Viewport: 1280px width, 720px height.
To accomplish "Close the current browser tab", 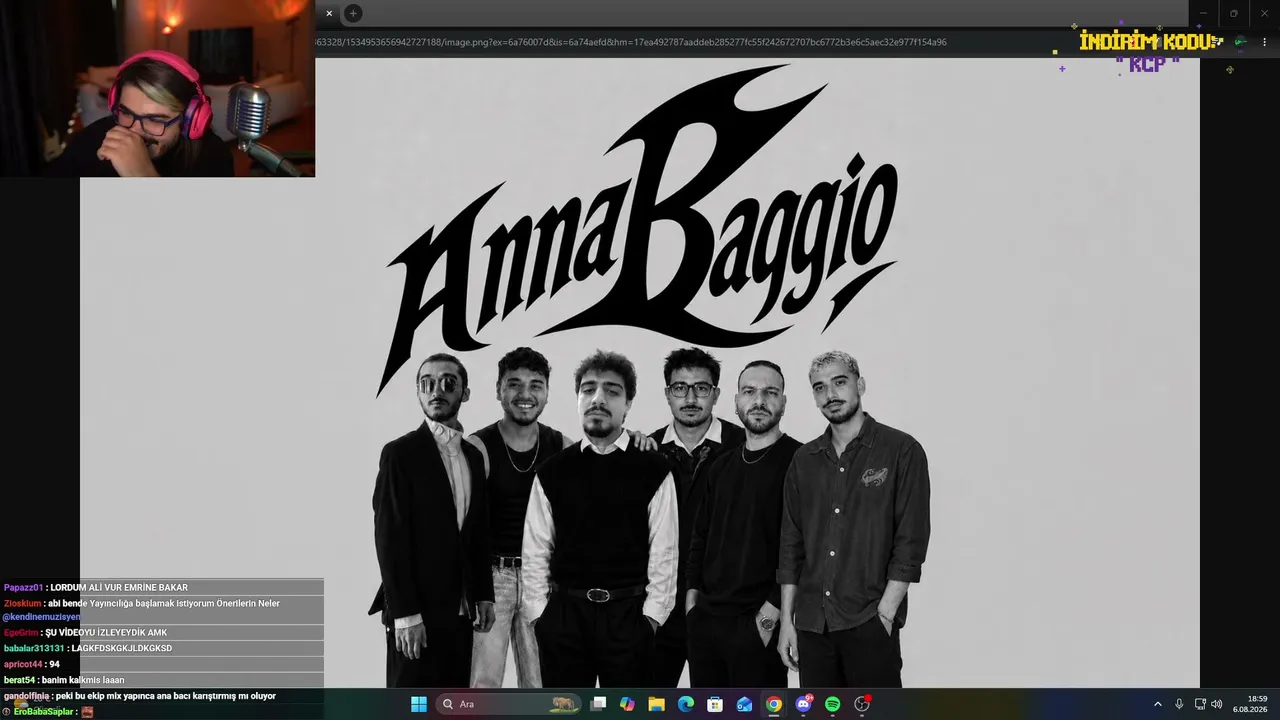I will 329,13.
